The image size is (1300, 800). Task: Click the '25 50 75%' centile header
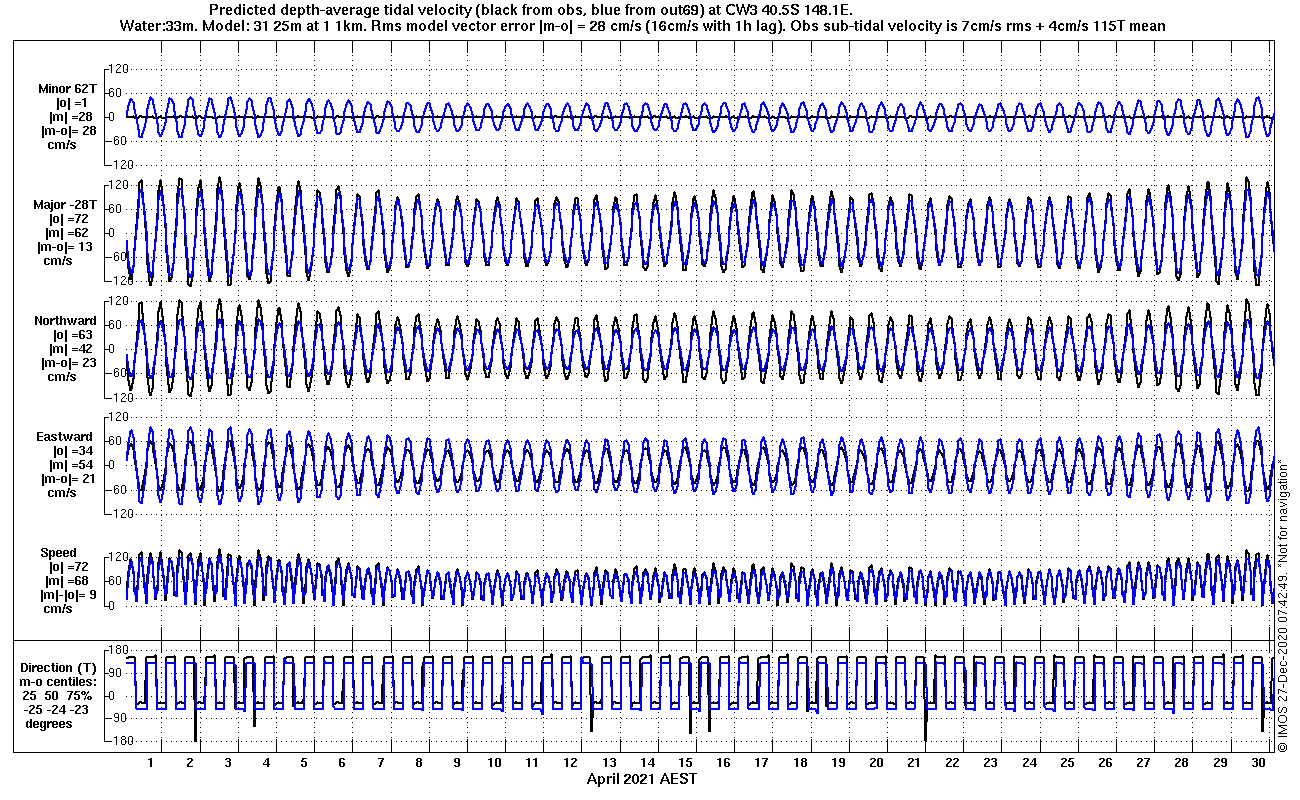(59, 696)
